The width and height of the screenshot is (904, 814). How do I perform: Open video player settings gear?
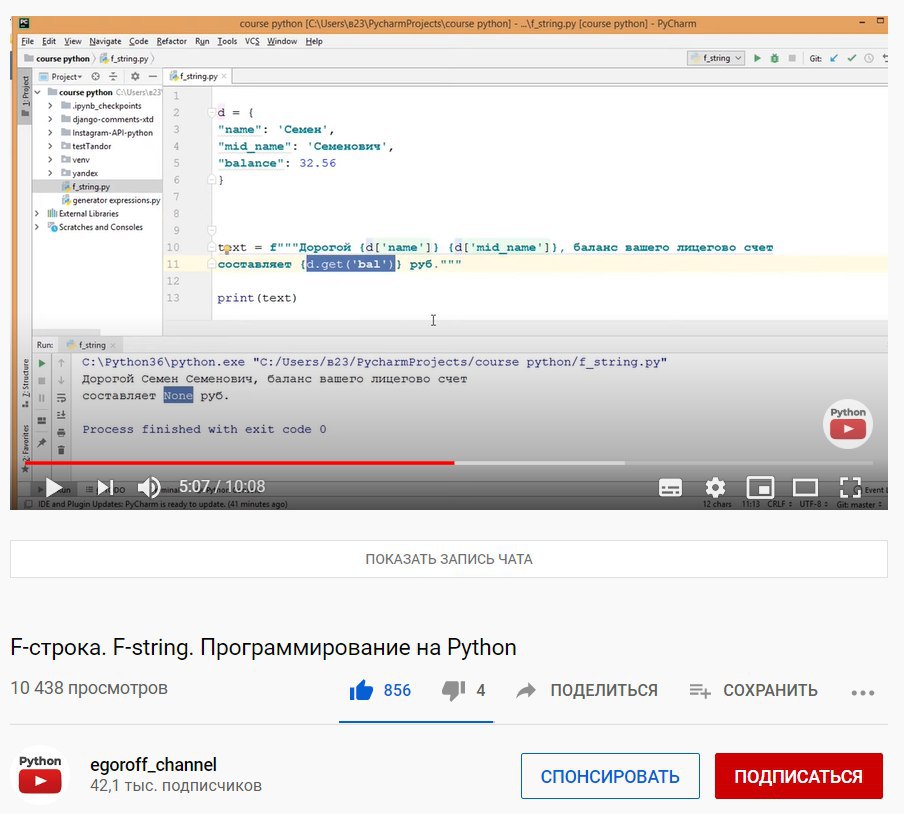tap(715, 488)
